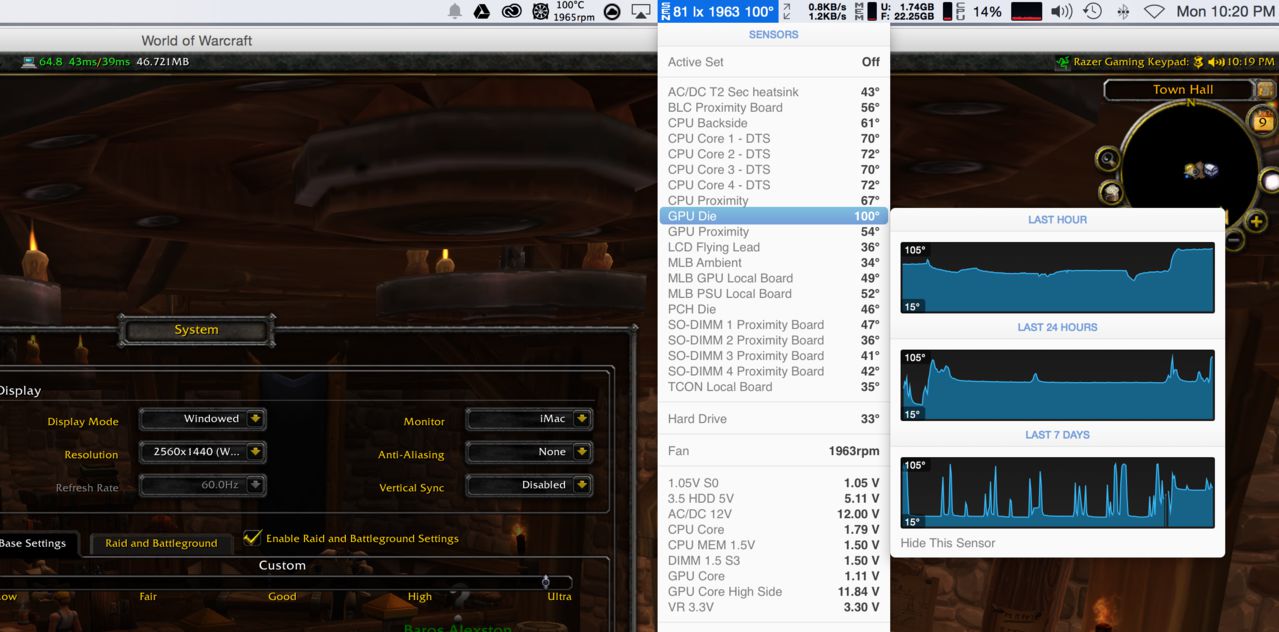Screen dimensions: 1279x632
Task: Click the MLB Ambient sensor row
Action: point(774,263)
